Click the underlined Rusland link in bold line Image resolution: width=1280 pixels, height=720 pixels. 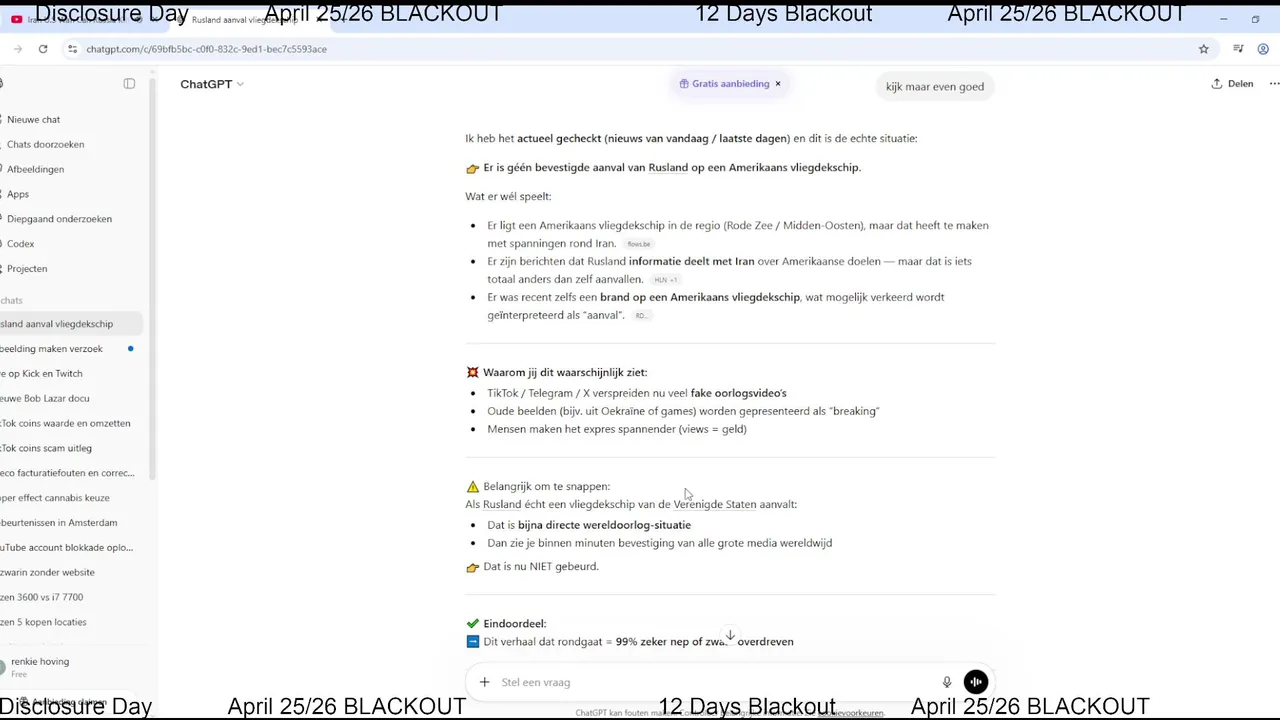(x=668, y=168)
